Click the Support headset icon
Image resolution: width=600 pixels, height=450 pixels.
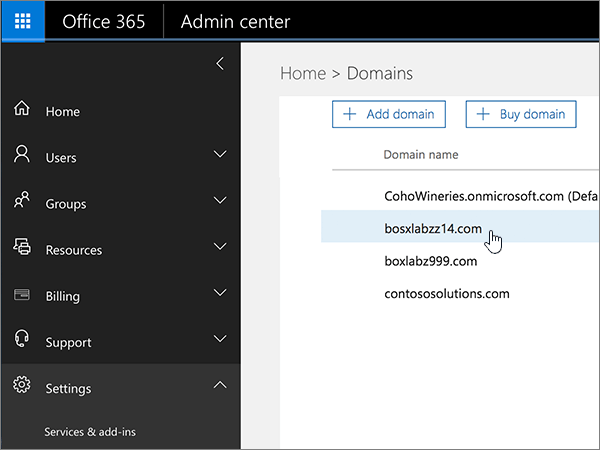coord(21,341)
